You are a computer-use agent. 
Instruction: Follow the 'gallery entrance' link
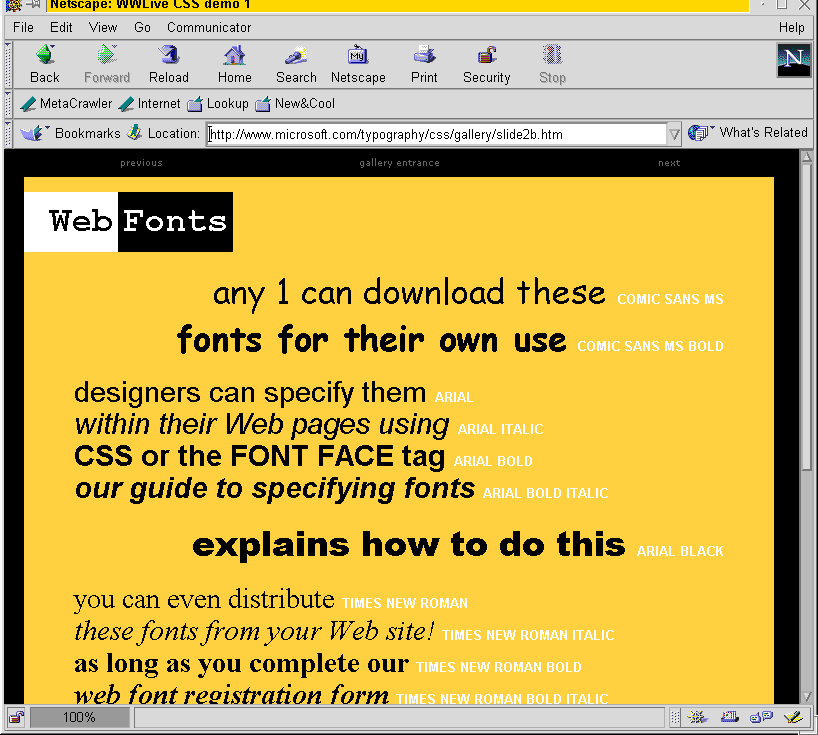(399, 163)
